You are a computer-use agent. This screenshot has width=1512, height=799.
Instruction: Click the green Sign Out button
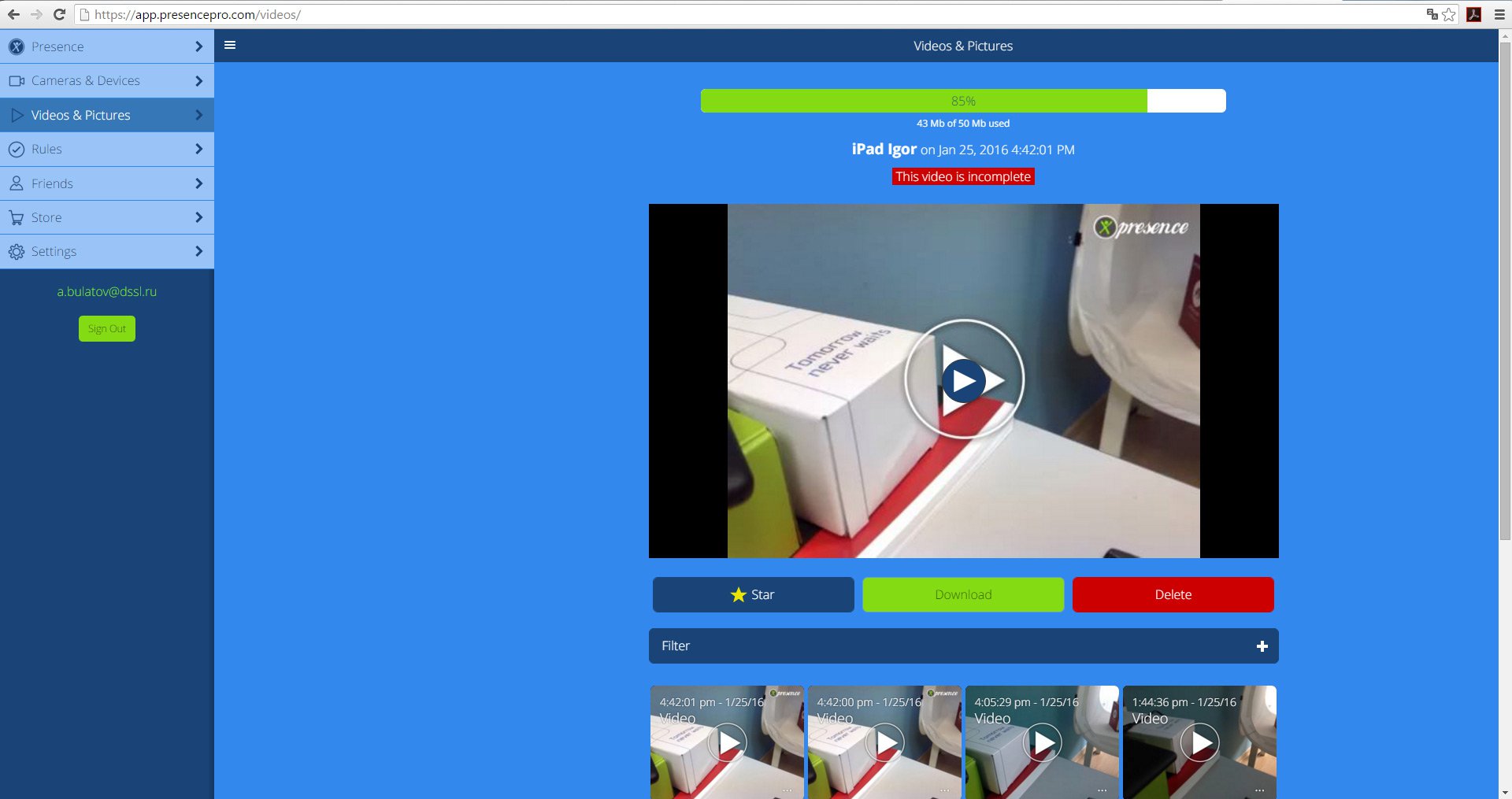(107, 328)
